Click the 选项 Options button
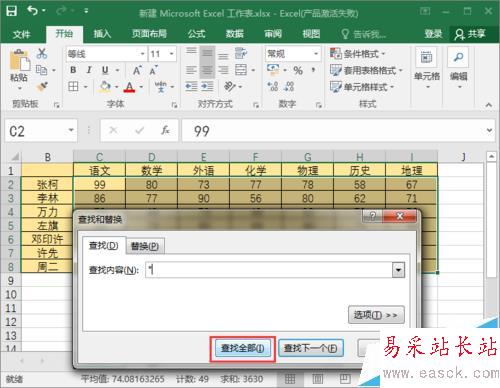This screenshot has height=388, width=500. (376, 315)
